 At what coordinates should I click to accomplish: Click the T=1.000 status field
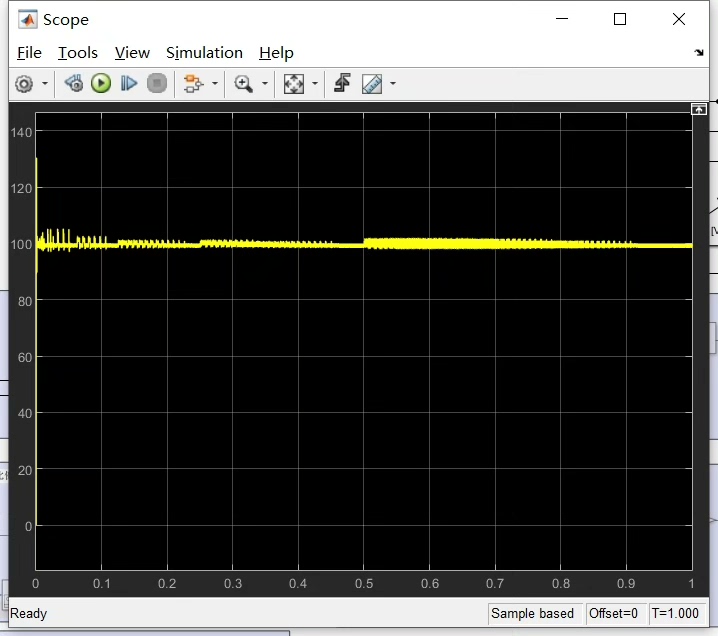point(675,614)
